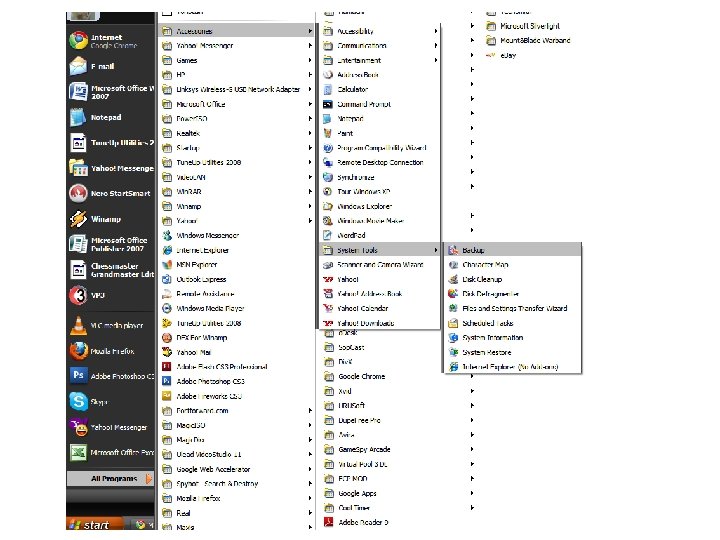Open the Google Apps folder
The height and width of the screenshot is (540, 720).
point(350,493)
